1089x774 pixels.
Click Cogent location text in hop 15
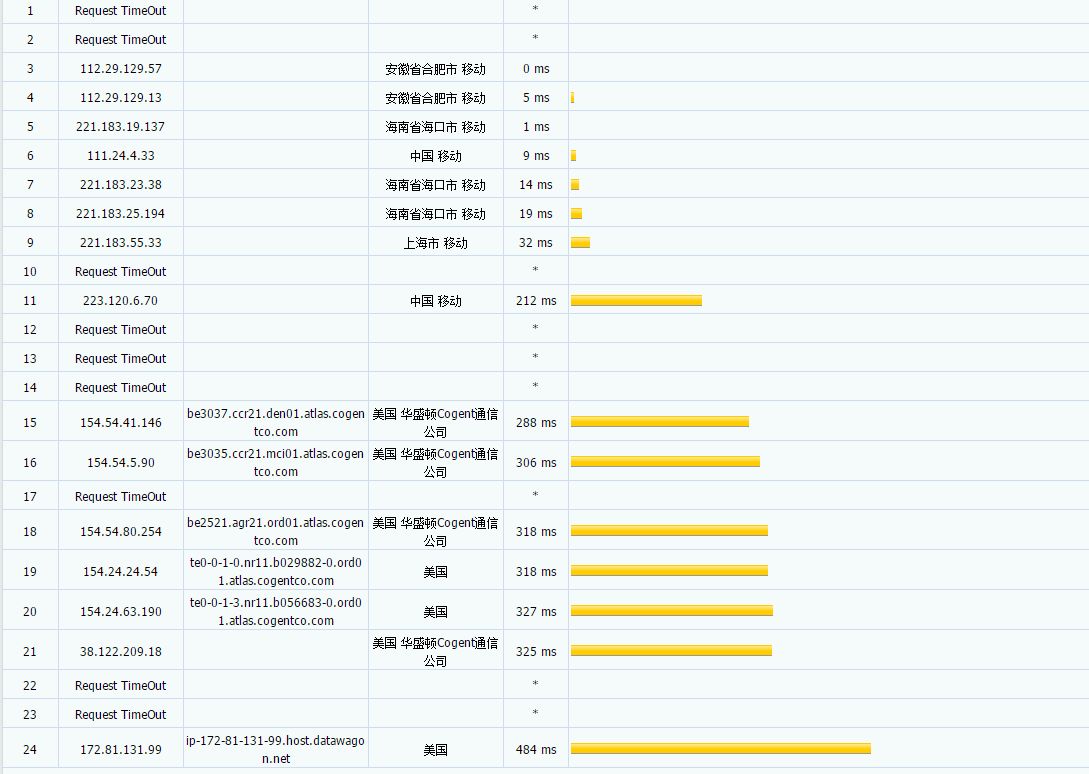pyautogui.click(x=435, y=422)
